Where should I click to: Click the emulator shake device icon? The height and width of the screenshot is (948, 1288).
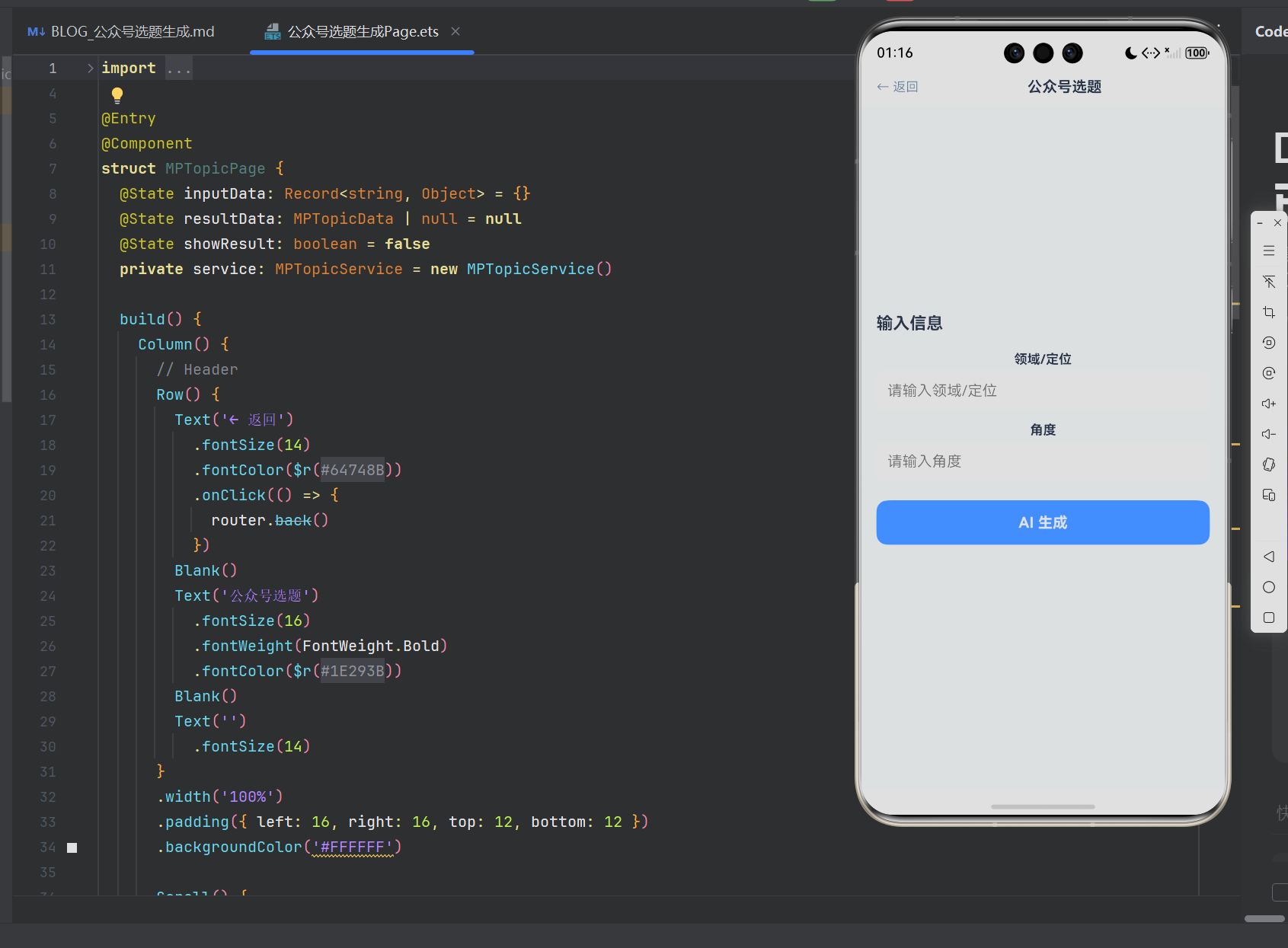point(1269,464)
